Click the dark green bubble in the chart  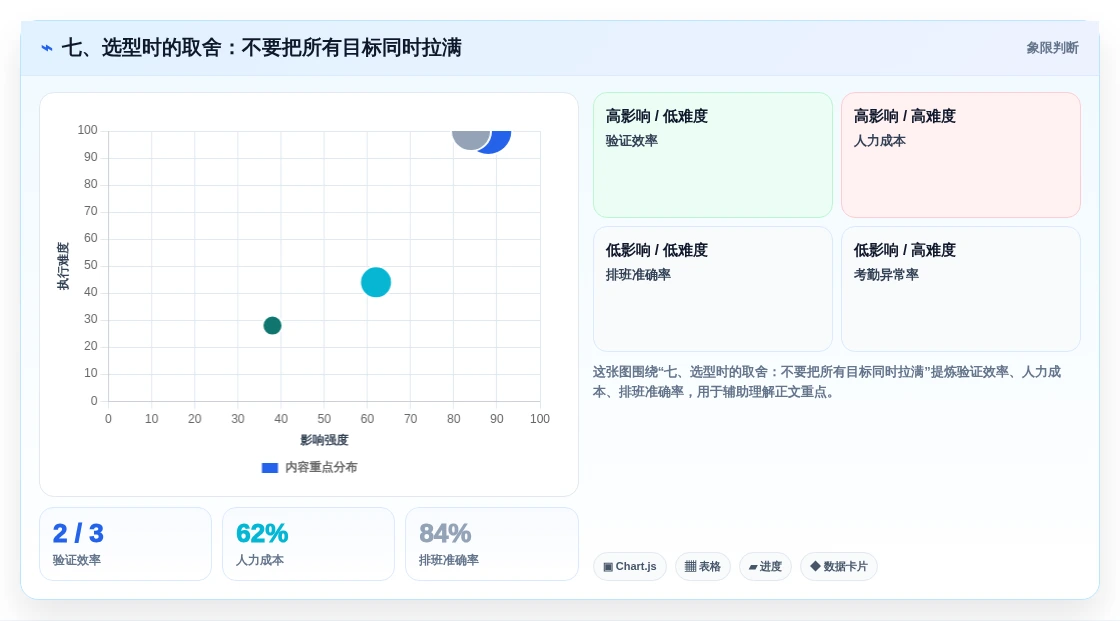(272, 326)
